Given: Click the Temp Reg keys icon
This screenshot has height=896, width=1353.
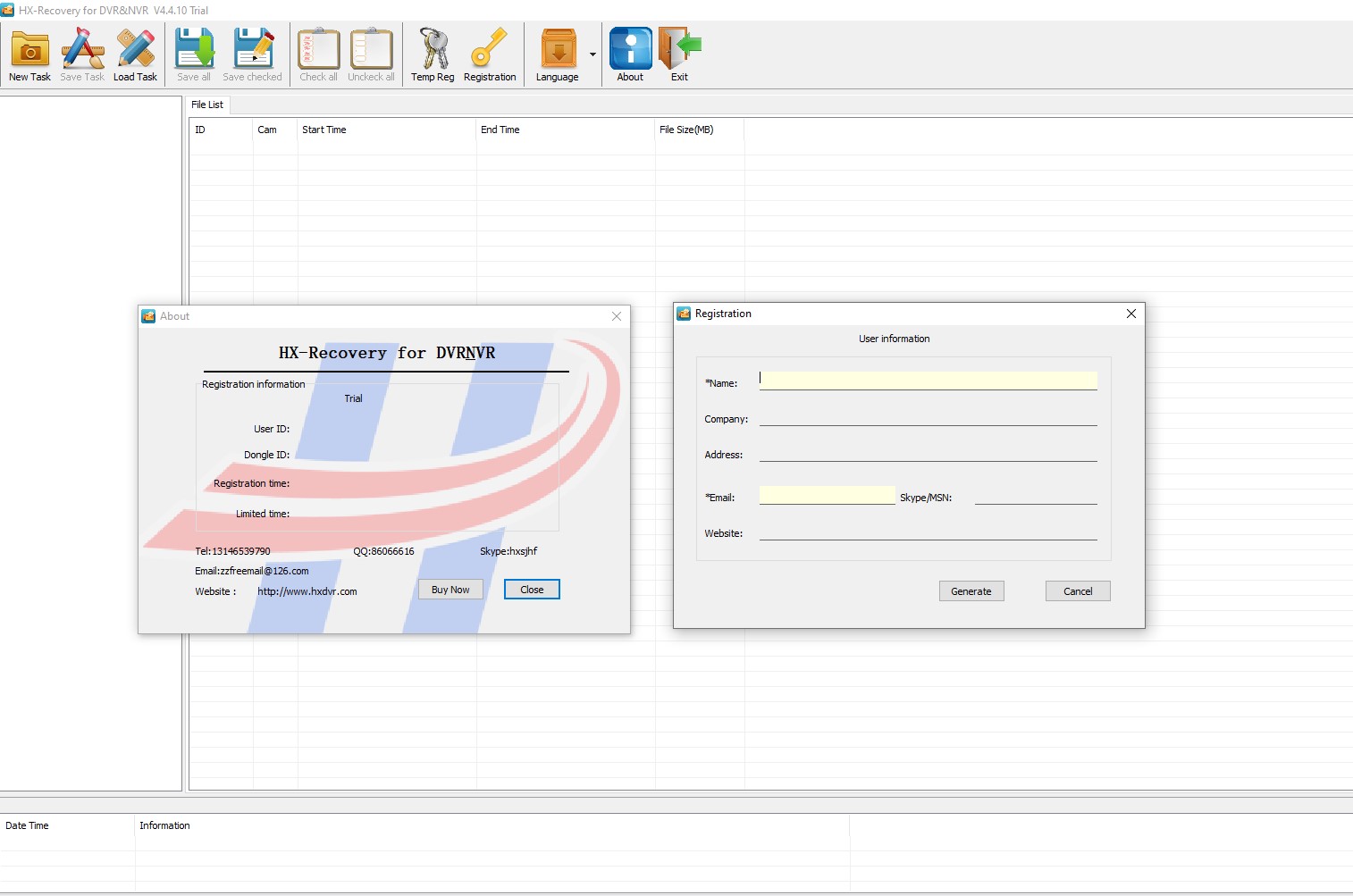Looking at the screenshot, I should point(433,50).
